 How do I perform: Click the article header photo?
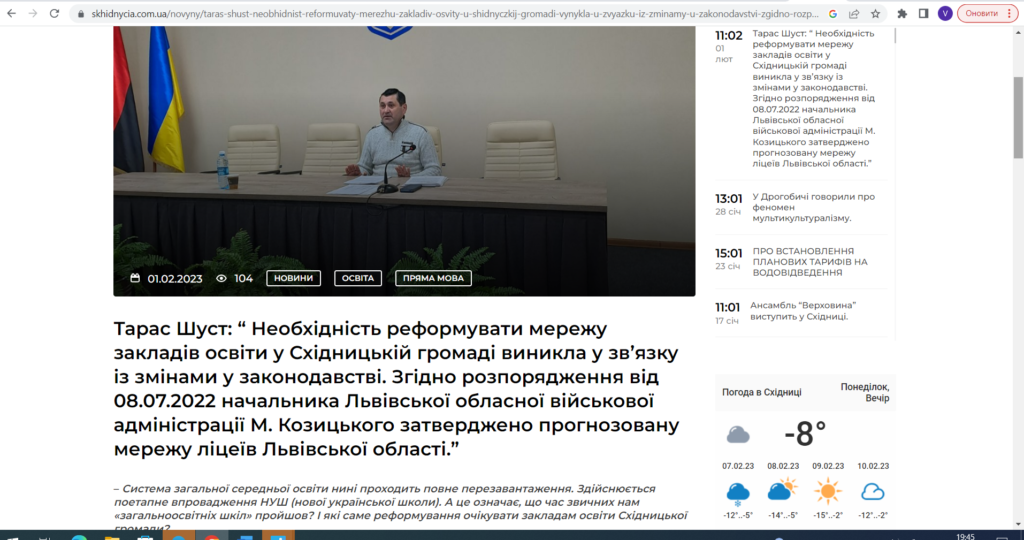coord(404,161)
